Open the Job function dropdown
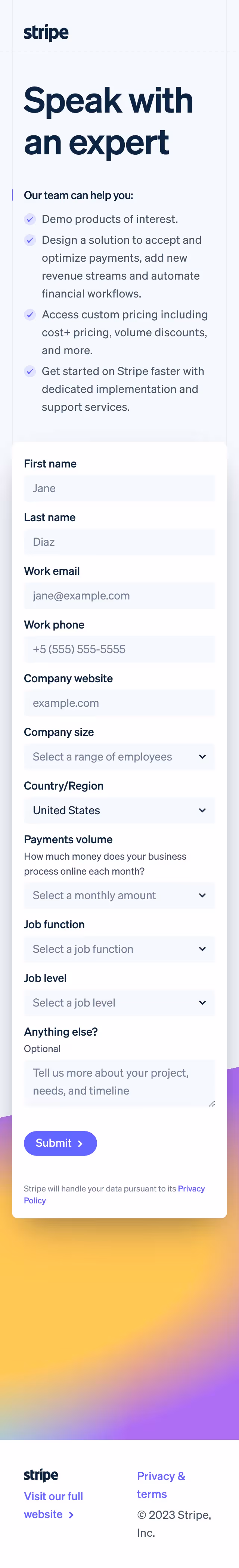 (119, 949)
